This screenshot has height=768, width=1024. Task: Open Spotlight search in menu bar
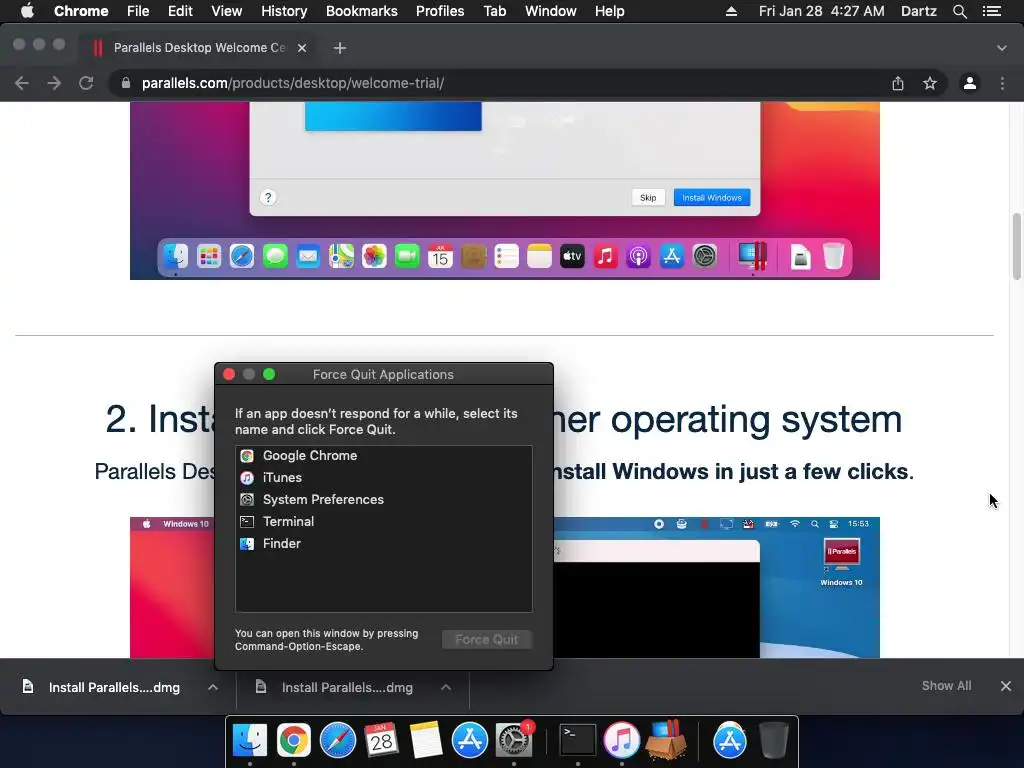pos(959,11)
